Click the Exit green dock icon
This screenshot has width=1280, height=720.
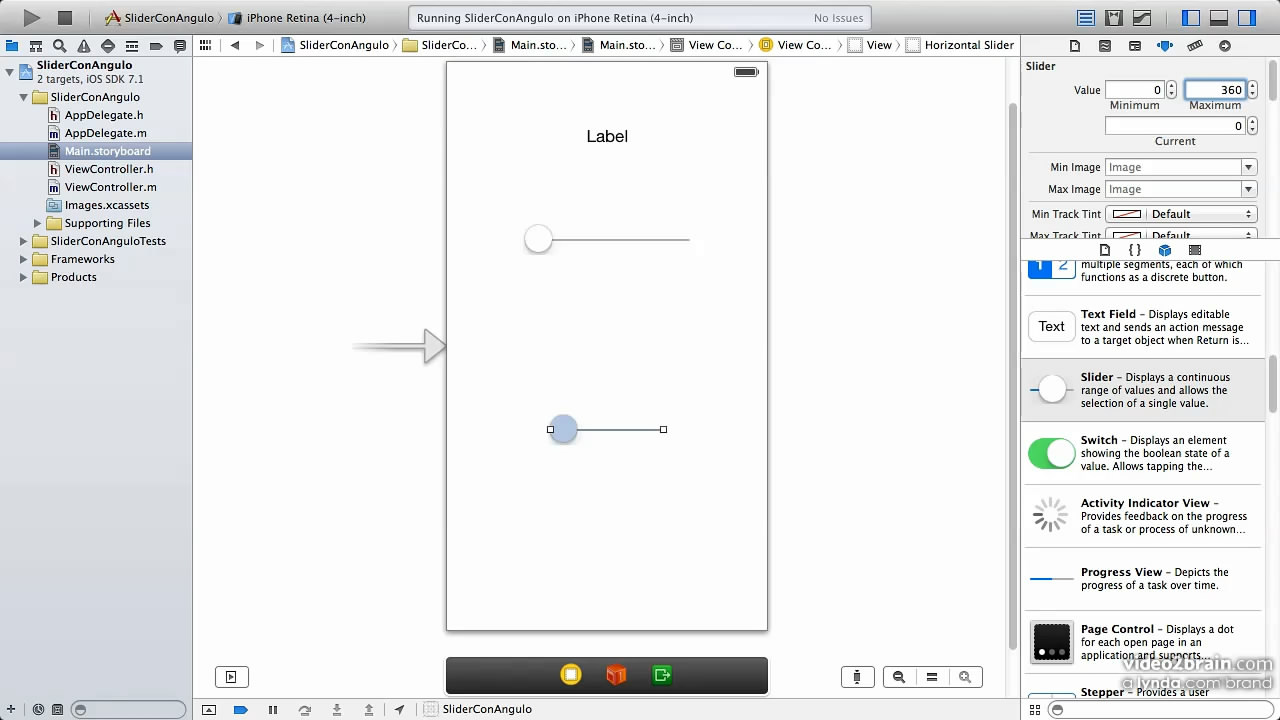[x=662, y=675]
